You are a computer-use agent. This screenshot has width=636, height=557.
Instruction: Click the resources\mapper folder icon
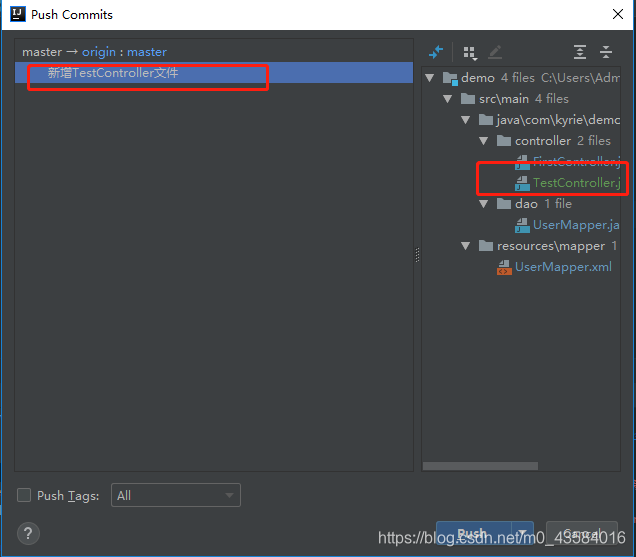click(486, 246)
